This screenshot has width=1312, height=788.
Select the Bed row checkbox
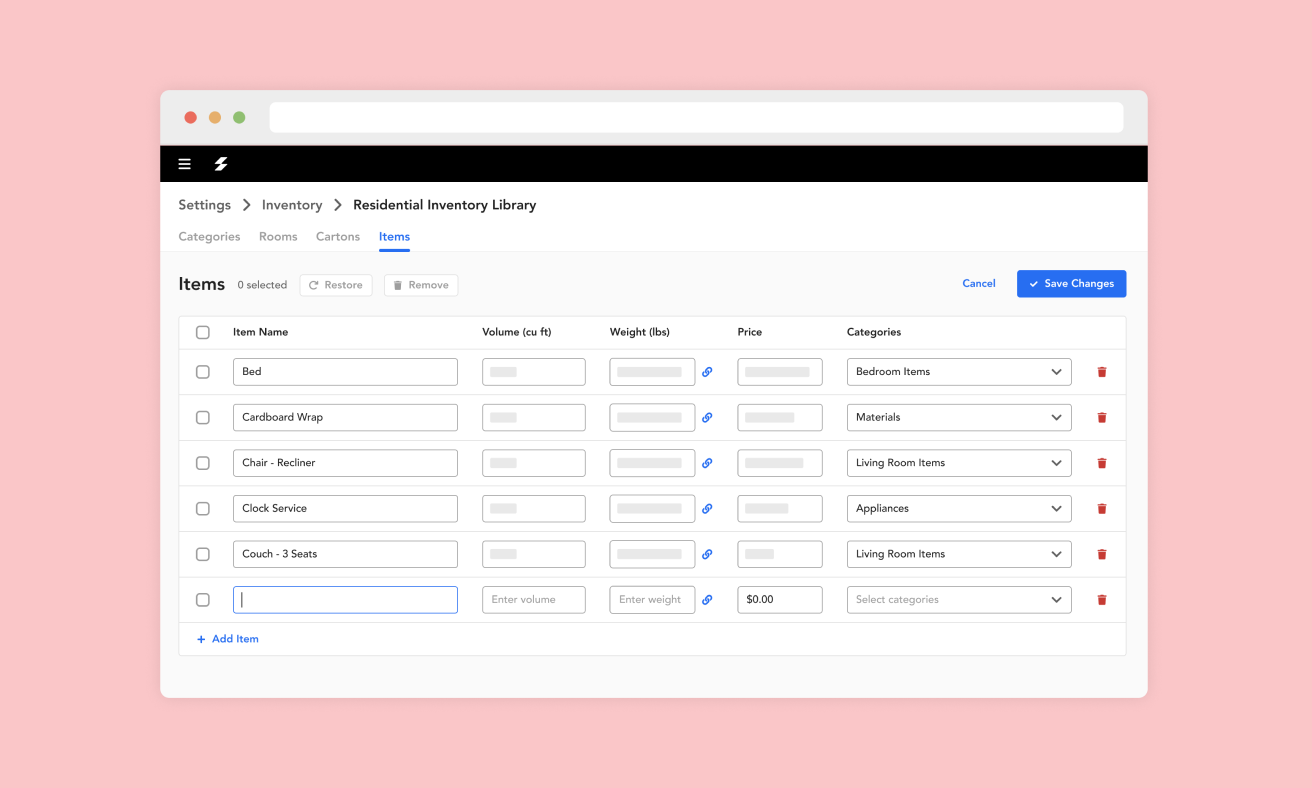[203, 372]
